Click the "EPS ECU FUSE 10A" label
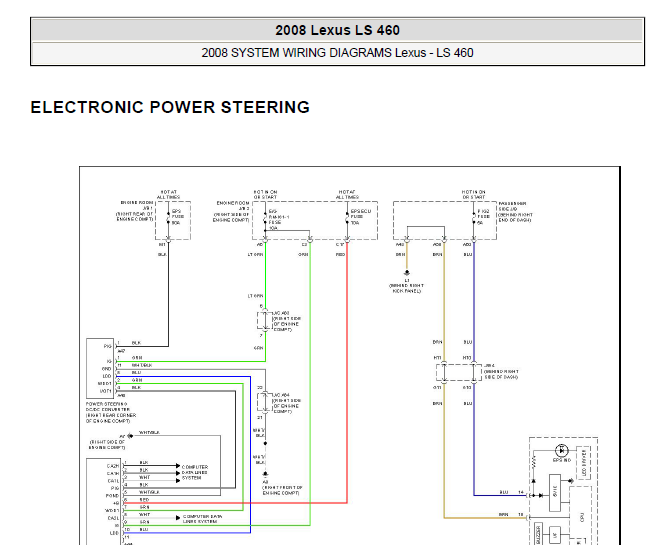This screenshot has width=666, height=545. 361,217
